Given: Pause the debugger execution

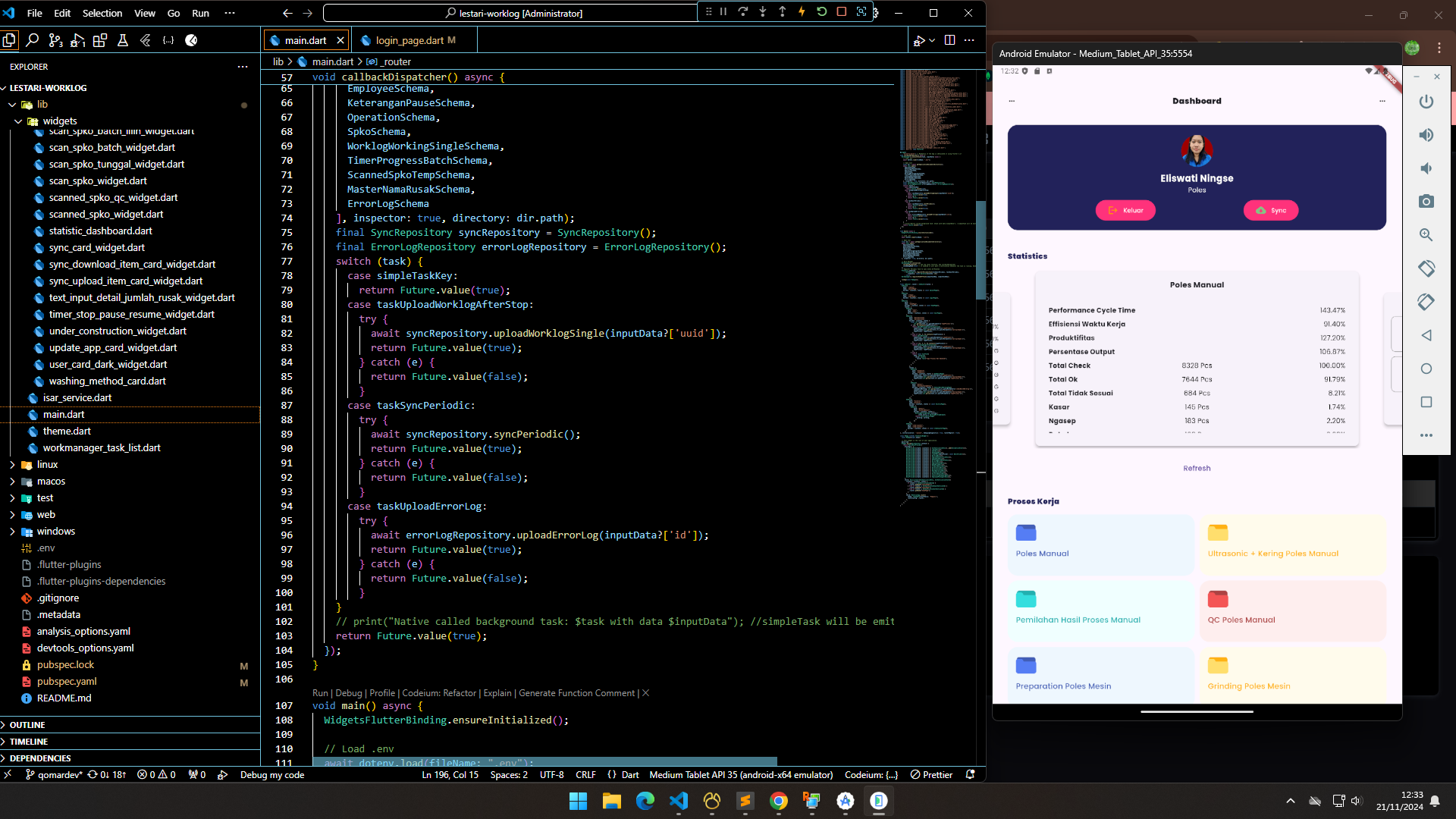Looking at the screenshot, I should click(x=723, y=12).
